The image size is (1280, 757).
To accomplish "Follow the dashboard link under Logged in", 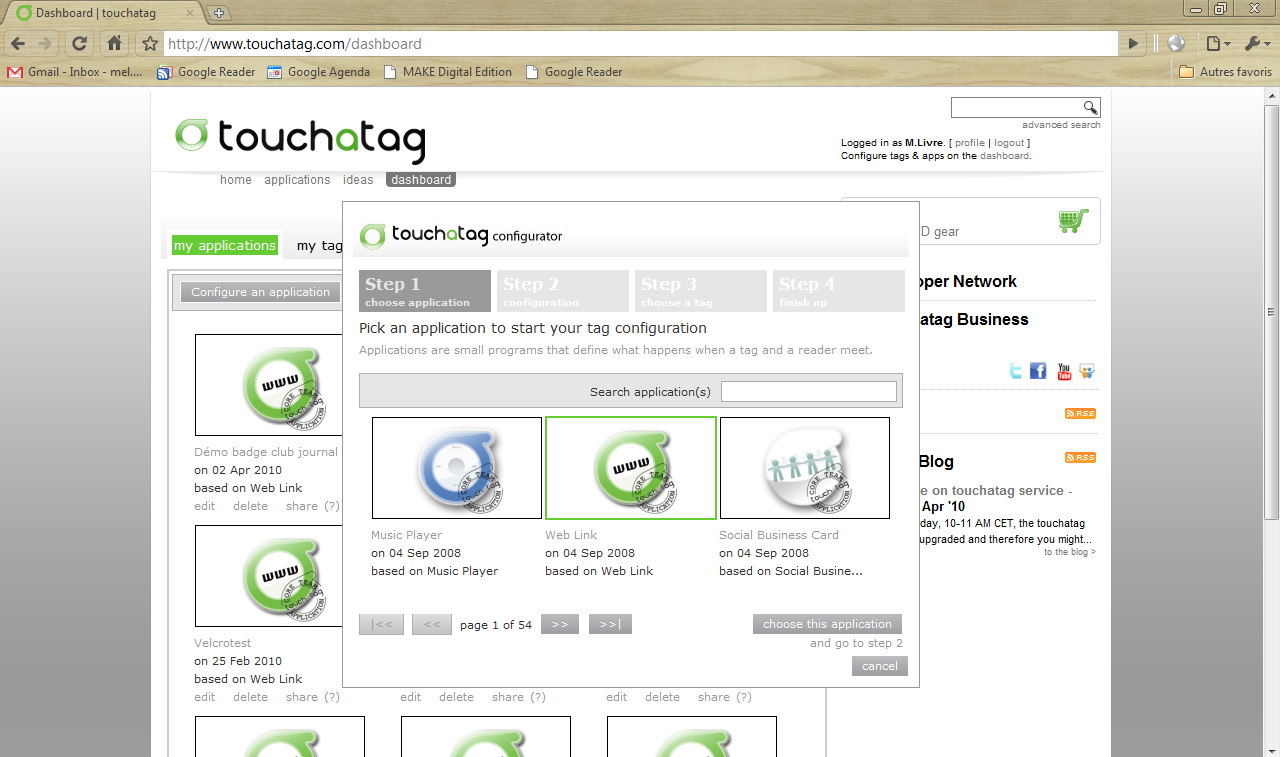I will coord(1004,156).
